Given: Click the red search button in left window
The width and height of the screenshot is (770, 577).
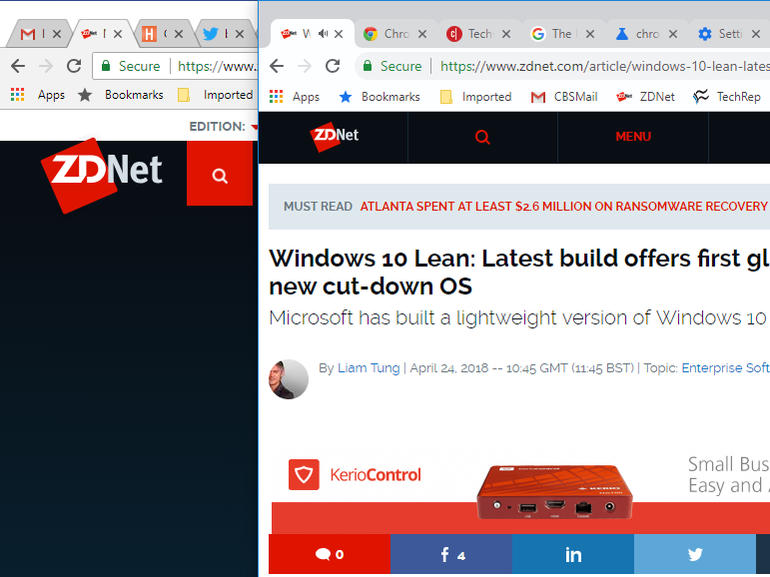Looking at the screenshot, I should (220, 173).
